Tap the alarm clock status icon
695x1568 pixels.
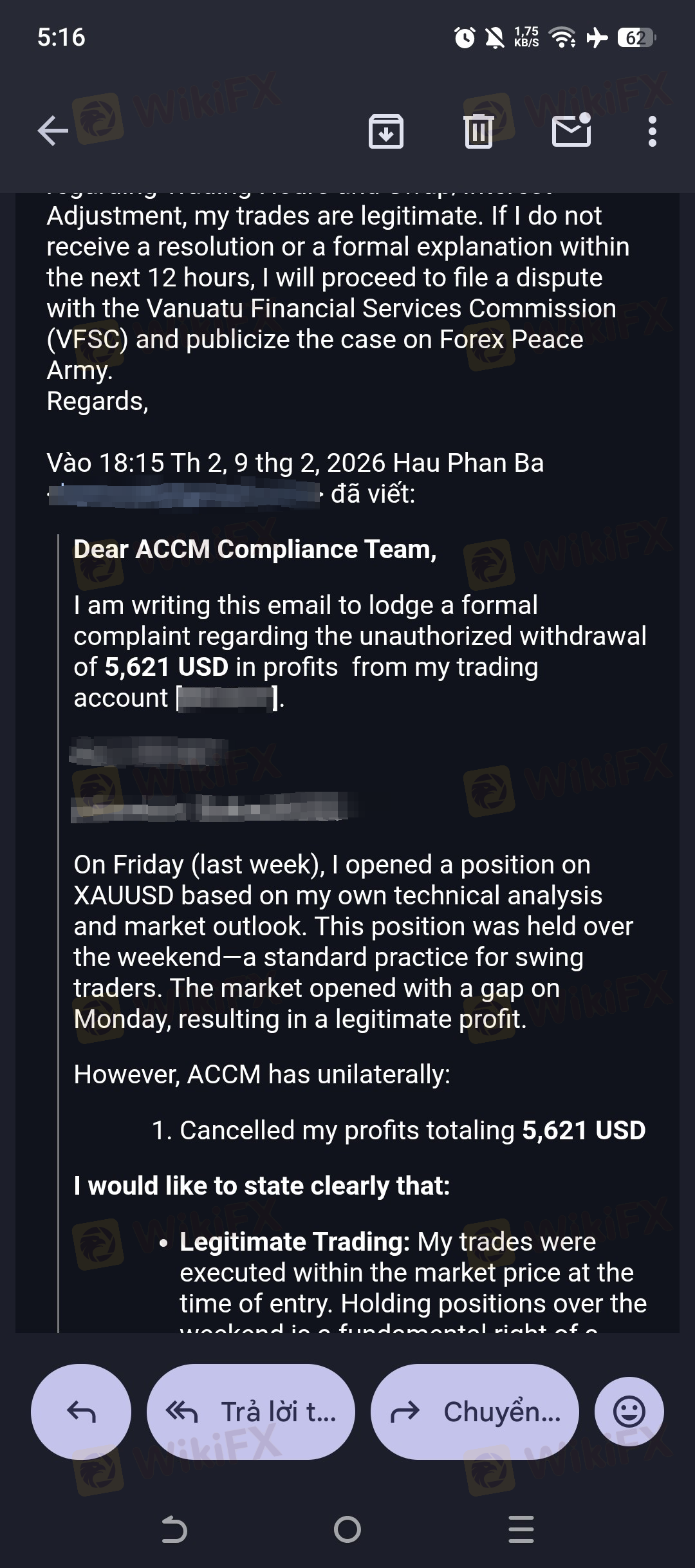point(465,38)
